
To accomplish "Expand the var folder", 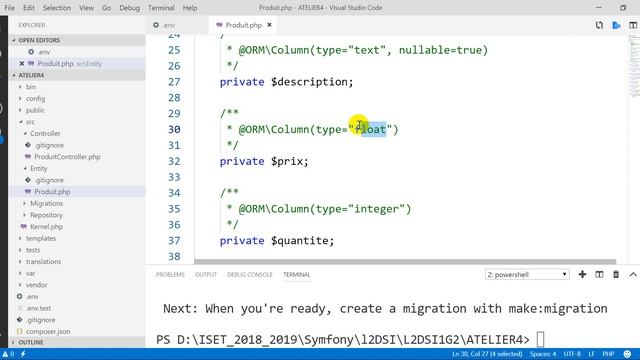I will (77, 273).
